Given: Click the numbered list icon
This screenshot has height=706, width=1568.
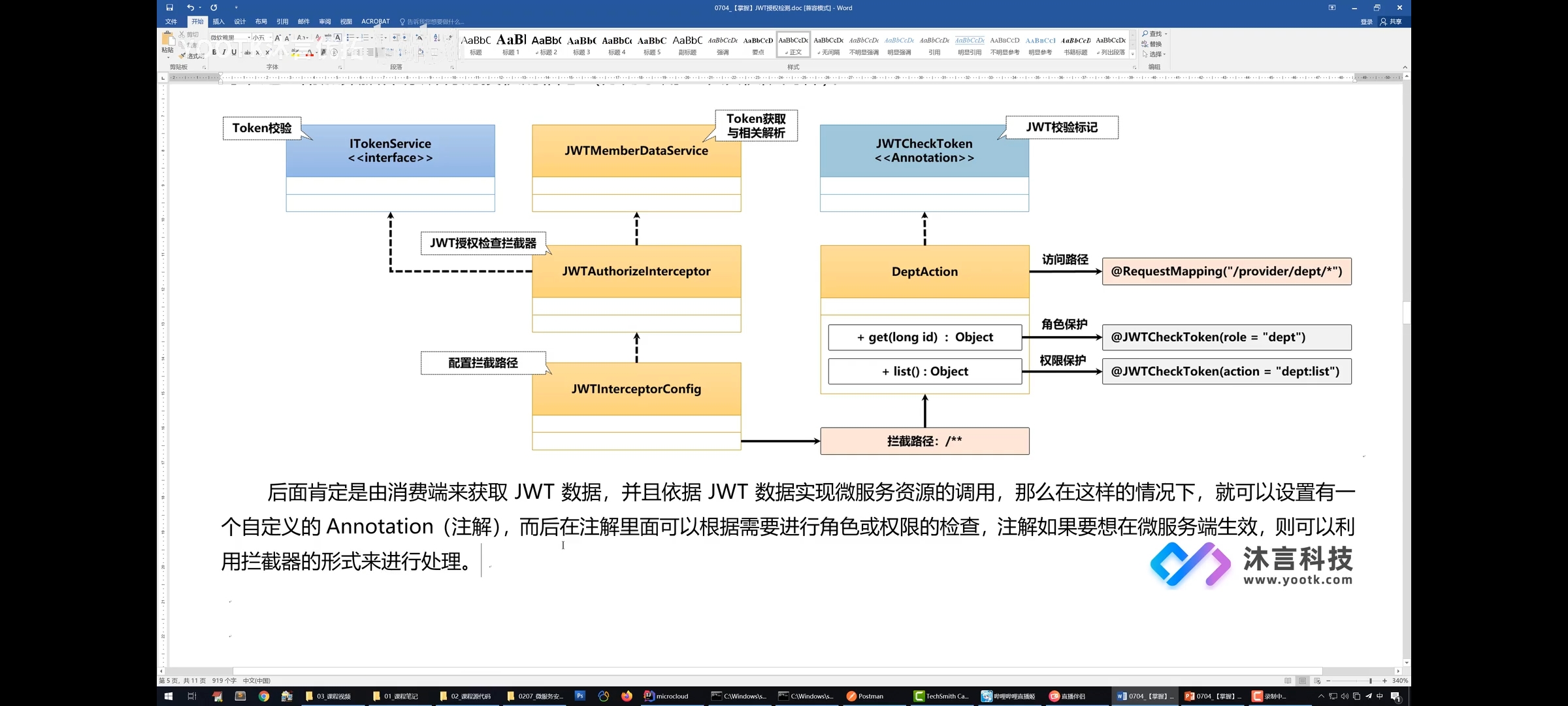Looking at the screenshot, I should click(x=365, y=38).
